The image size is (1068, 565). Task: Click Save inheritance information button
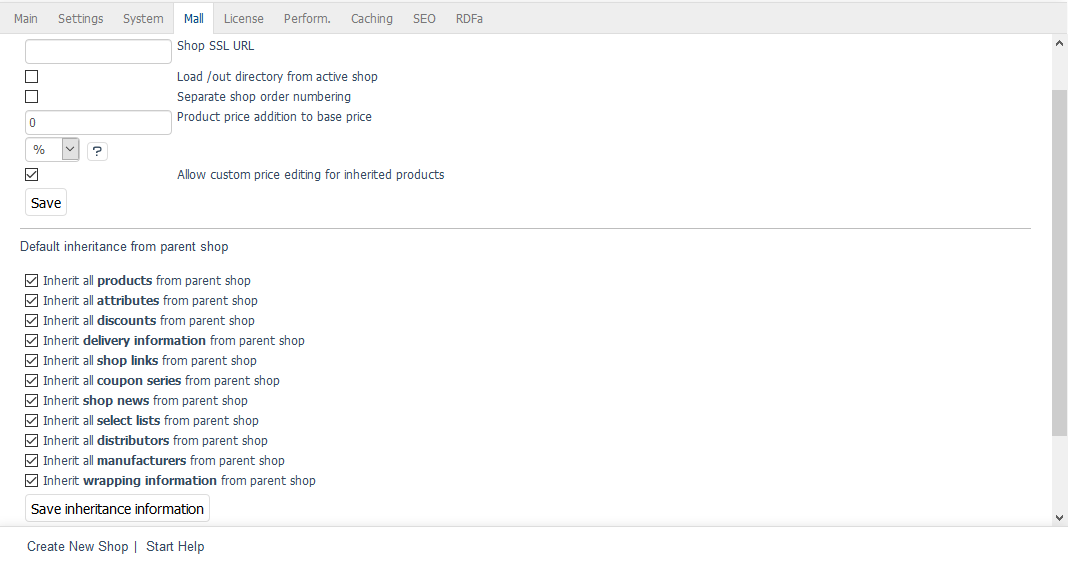click(x=117, y=509)
